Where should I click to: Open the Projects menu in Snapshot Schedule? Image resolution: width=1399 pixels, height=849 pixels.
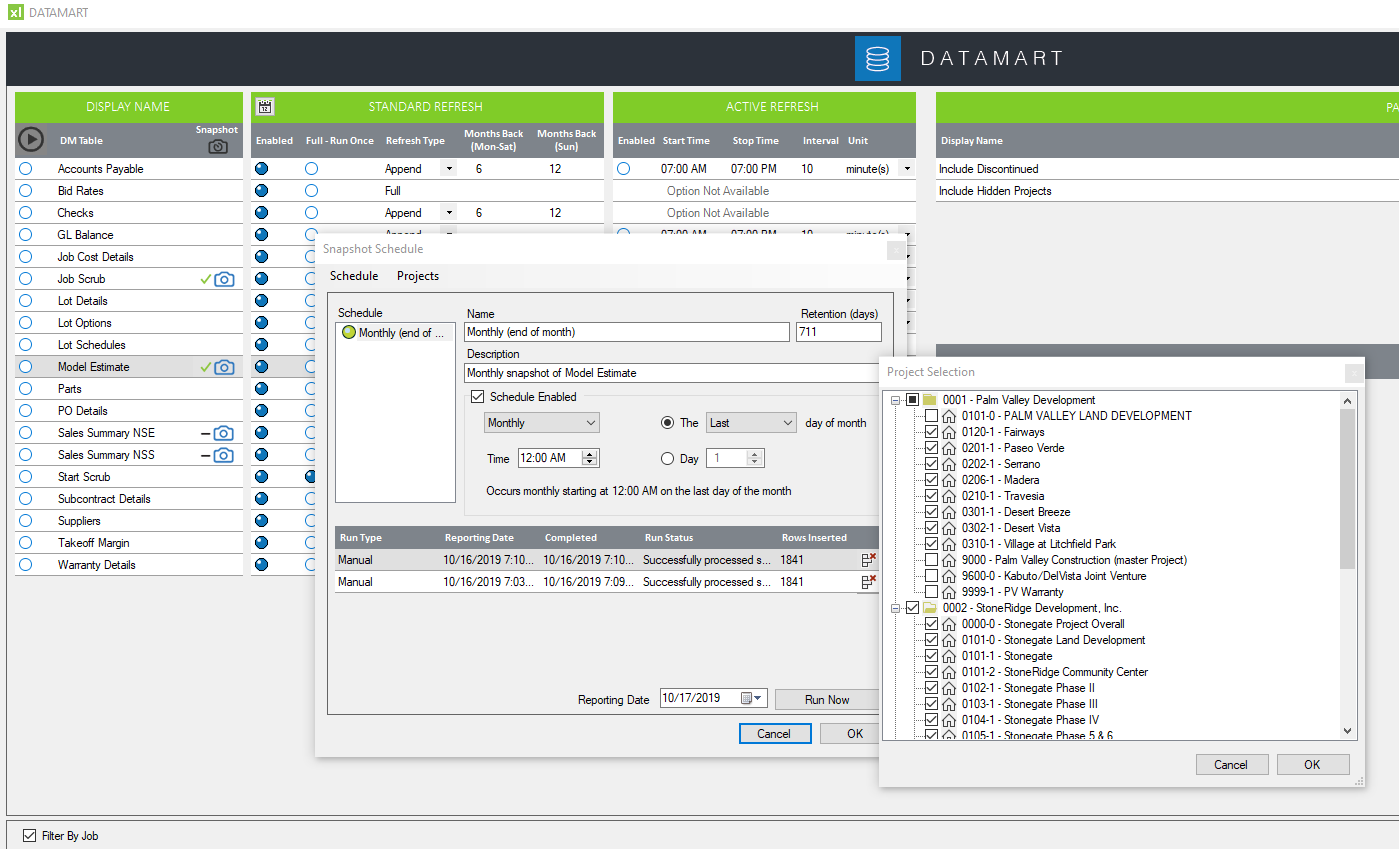click(x=418, y=276)
